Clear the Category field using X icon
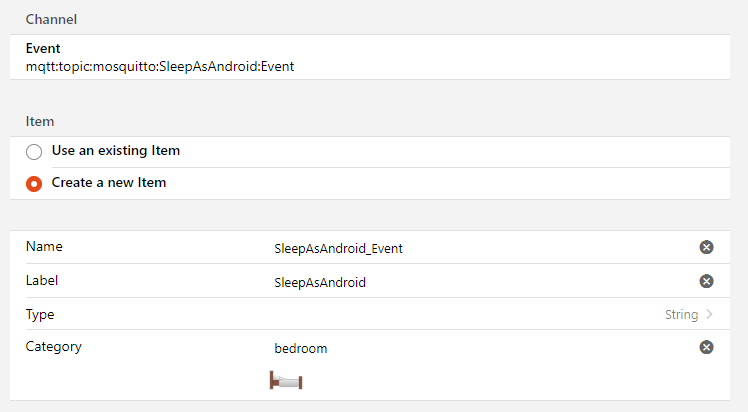This screenshot has height=412, width=748. [706, 347]
